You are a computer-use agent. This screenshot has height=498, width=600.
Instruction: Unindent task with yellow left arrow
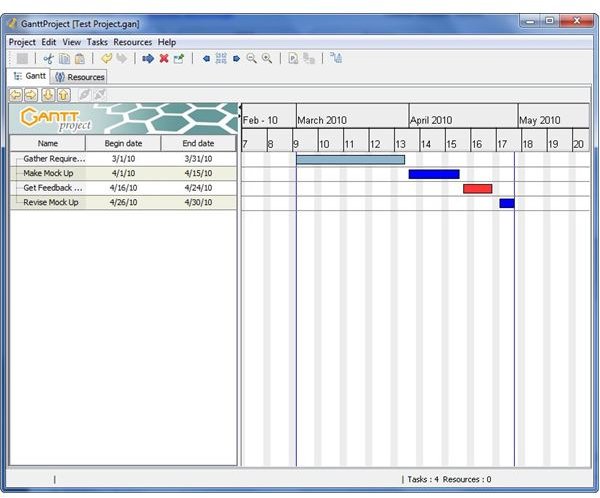[16, 95]
